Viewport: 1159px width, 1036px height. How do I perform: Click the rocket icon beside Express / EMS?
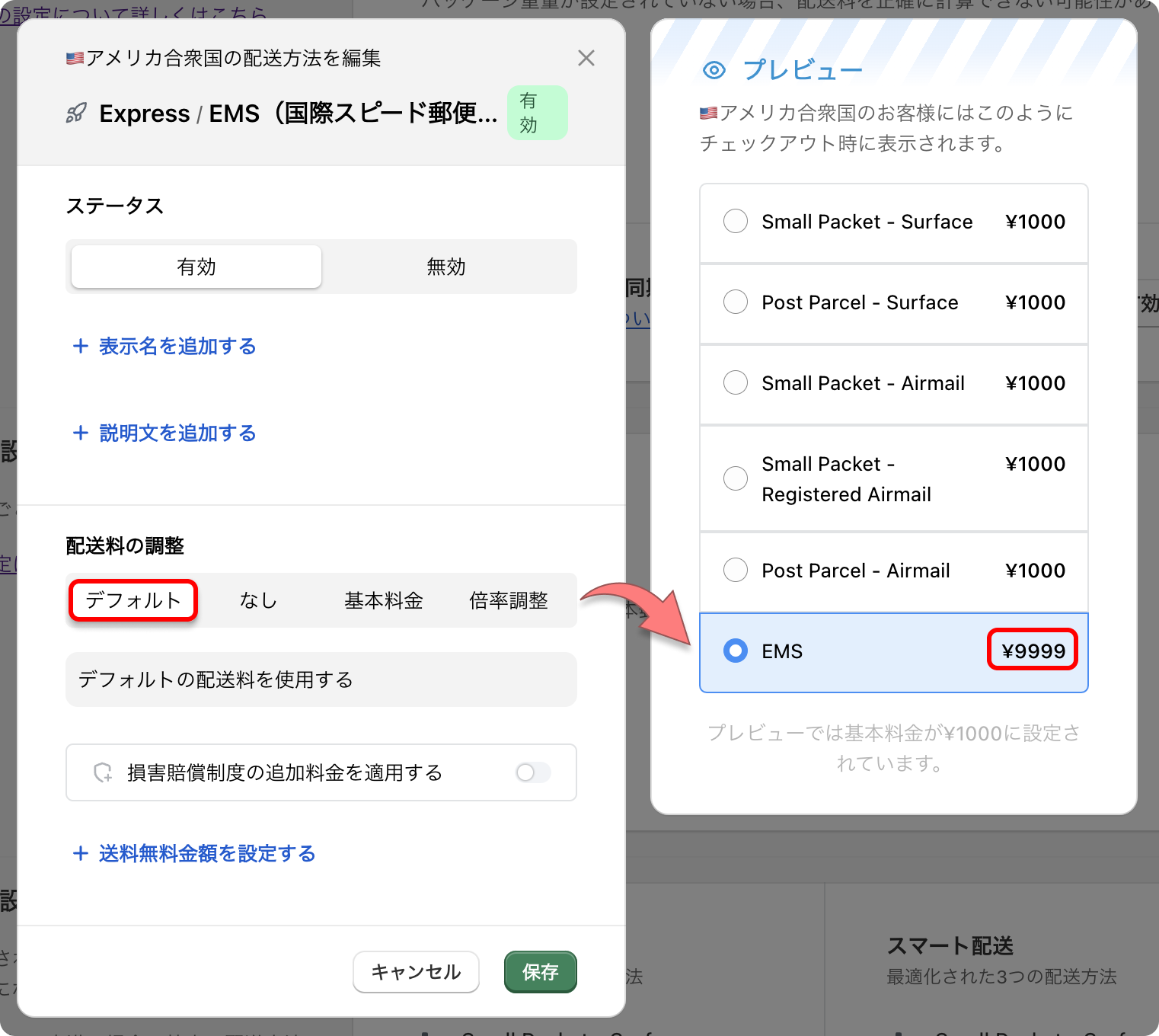tap(76, 114)
